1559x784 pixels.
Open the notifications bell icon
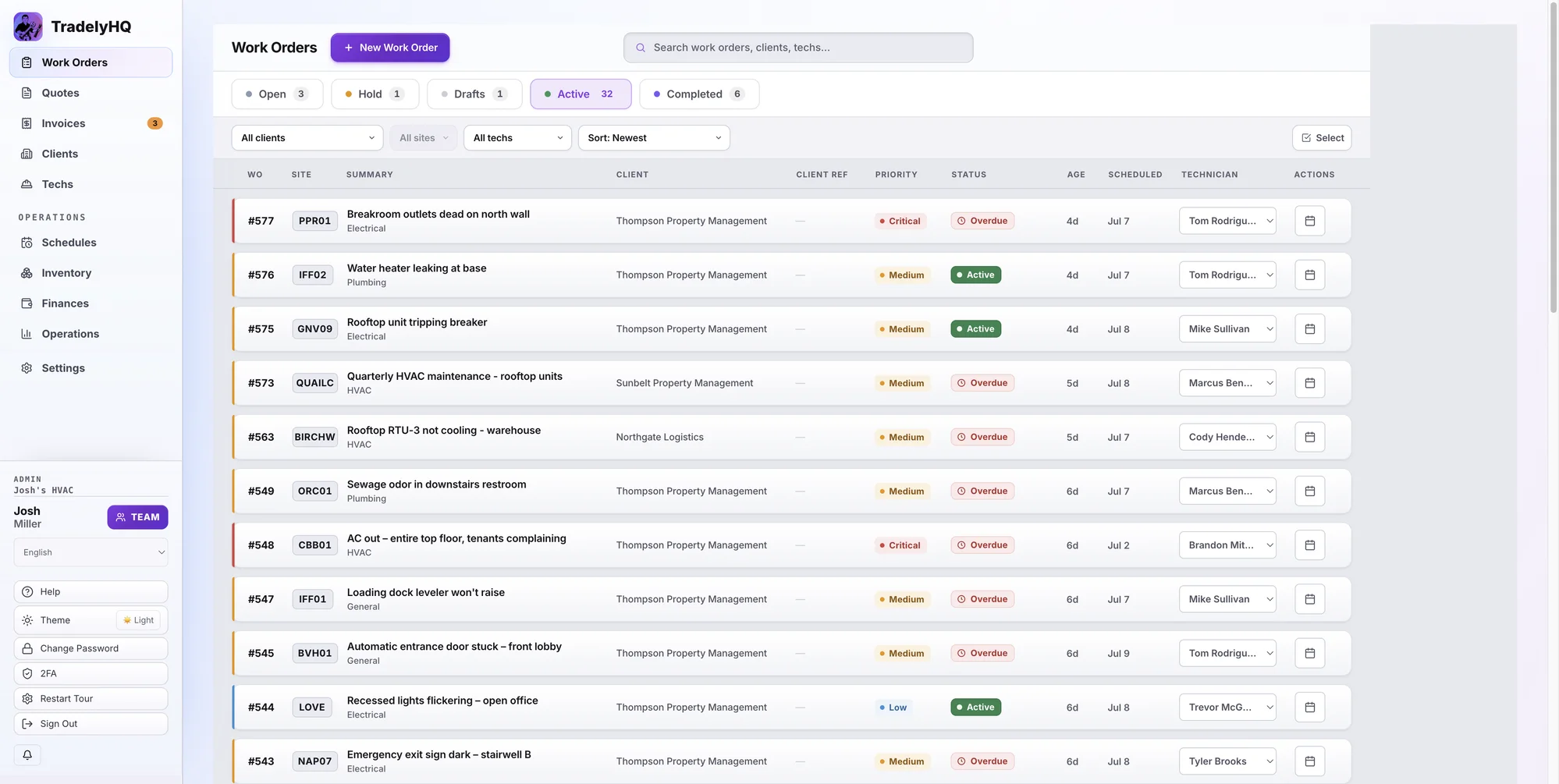click(27, 755)
